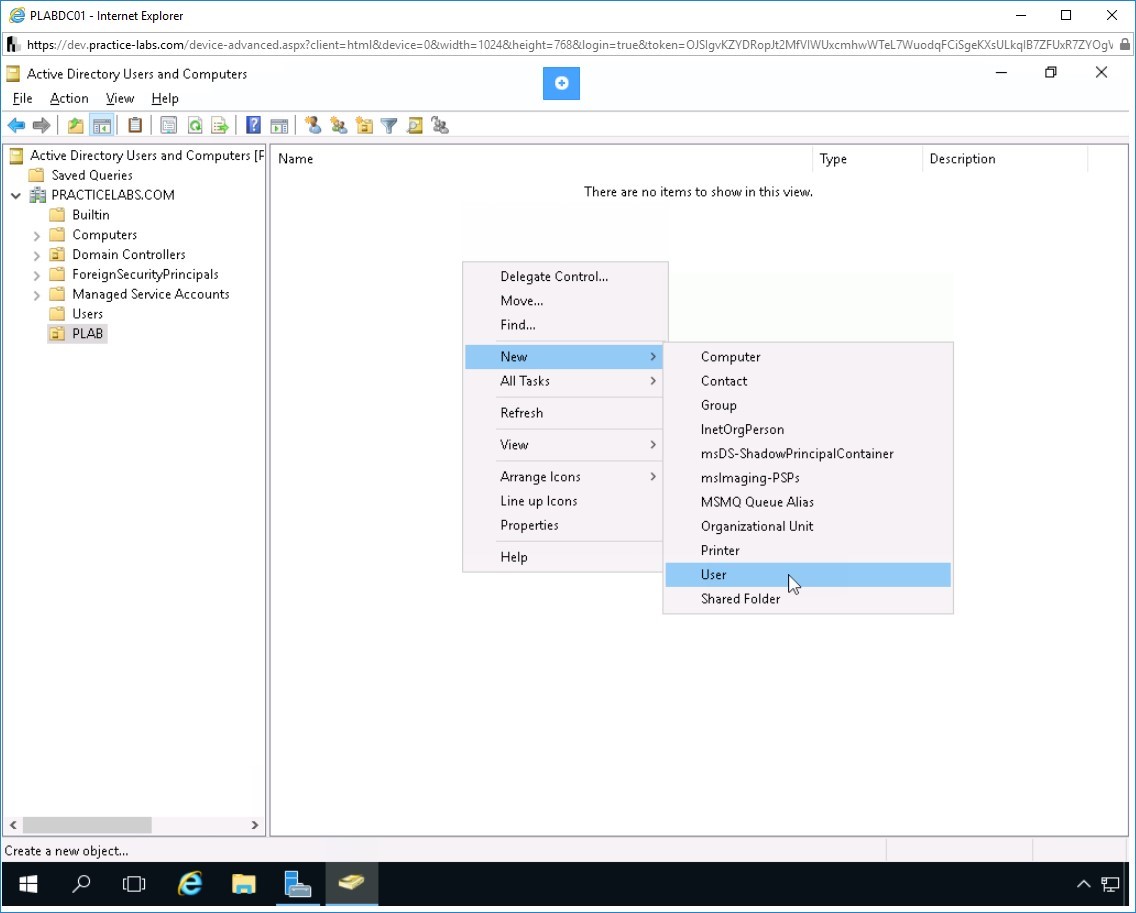The height and width of the screenshot is (913, 1136).
Task: Expand the Computers tree node
Action: point(36,235)
